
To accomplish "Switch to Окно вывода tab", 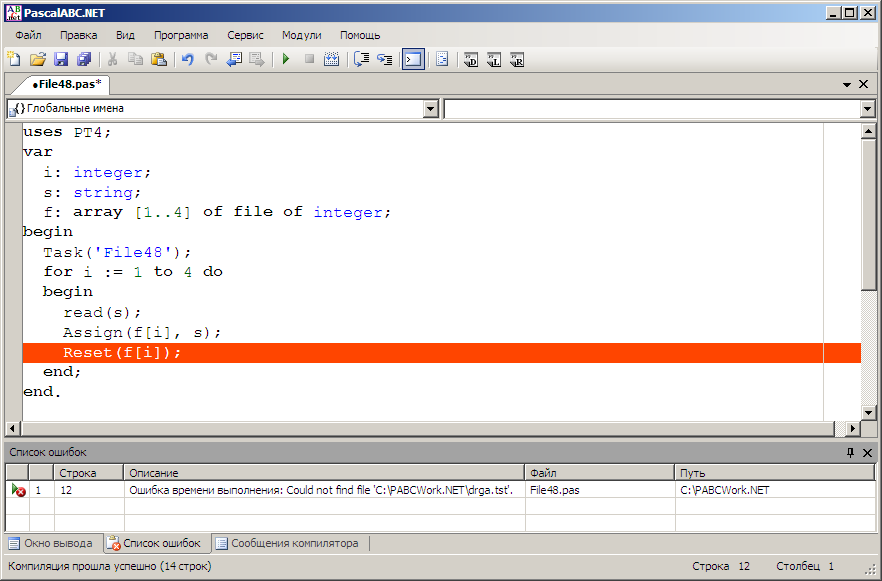I will [51, 543].
